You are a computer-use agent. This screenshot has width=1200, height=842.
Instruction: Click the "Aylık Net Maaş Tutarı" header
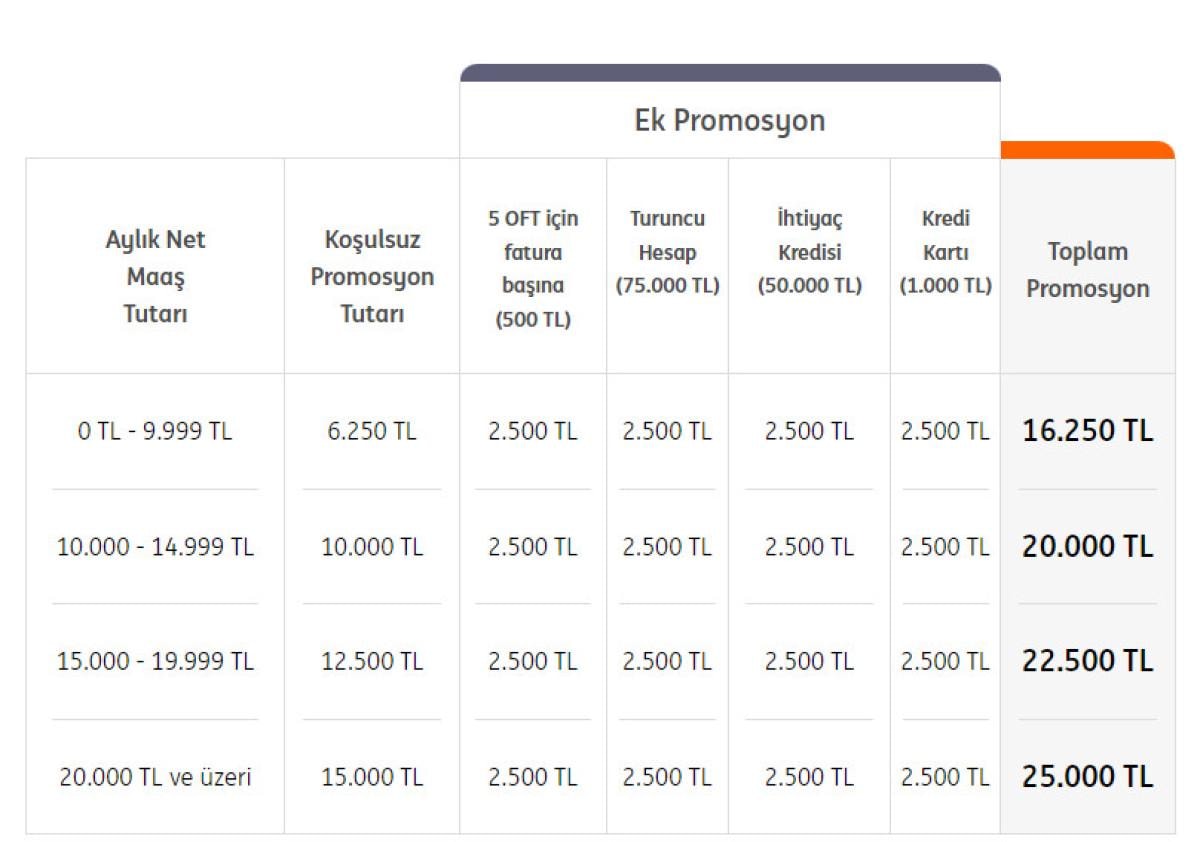pos(155,277)
